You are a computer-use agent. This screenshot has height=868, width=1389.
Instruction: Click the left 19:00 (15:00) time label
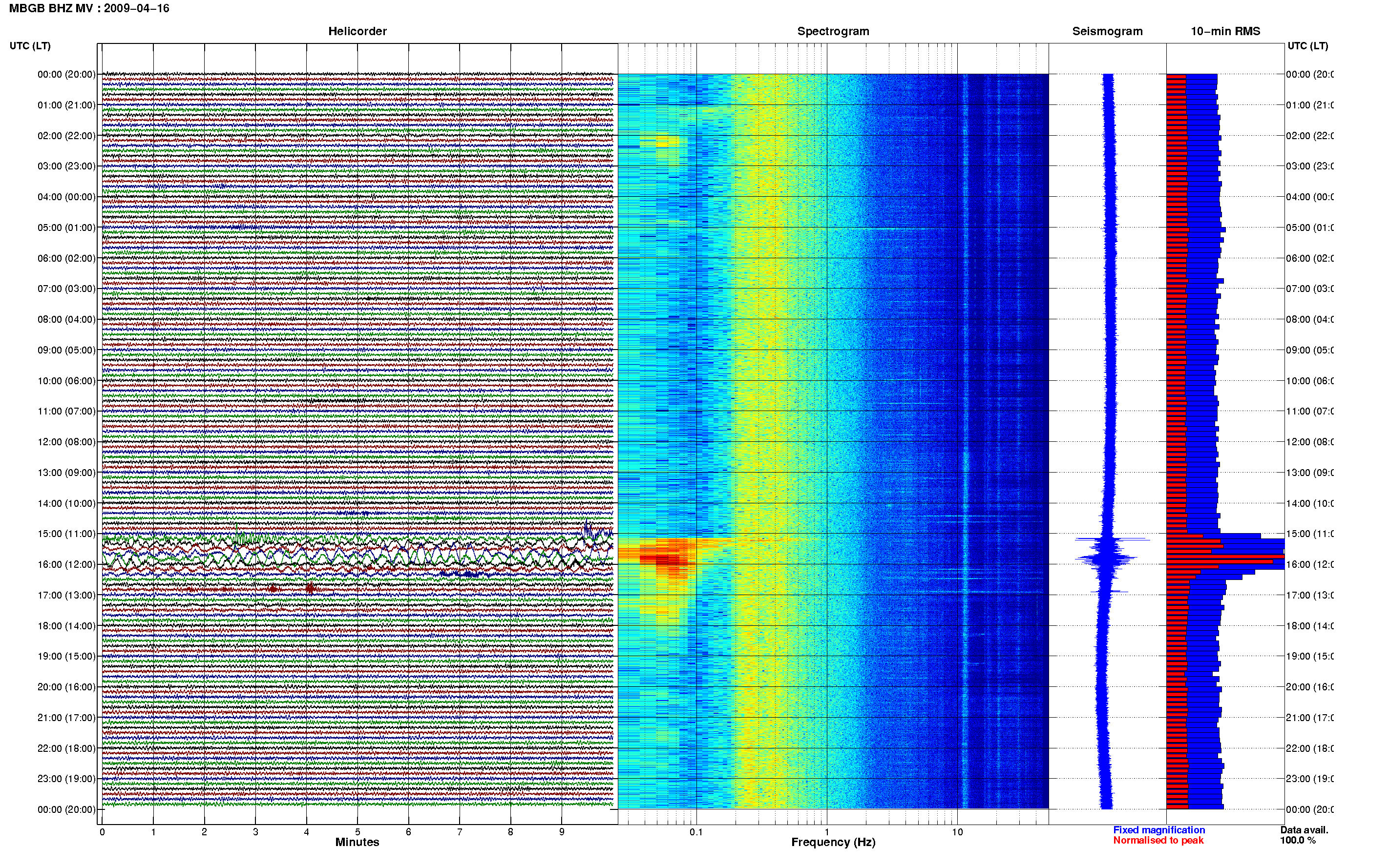click(x=66, y=656)
